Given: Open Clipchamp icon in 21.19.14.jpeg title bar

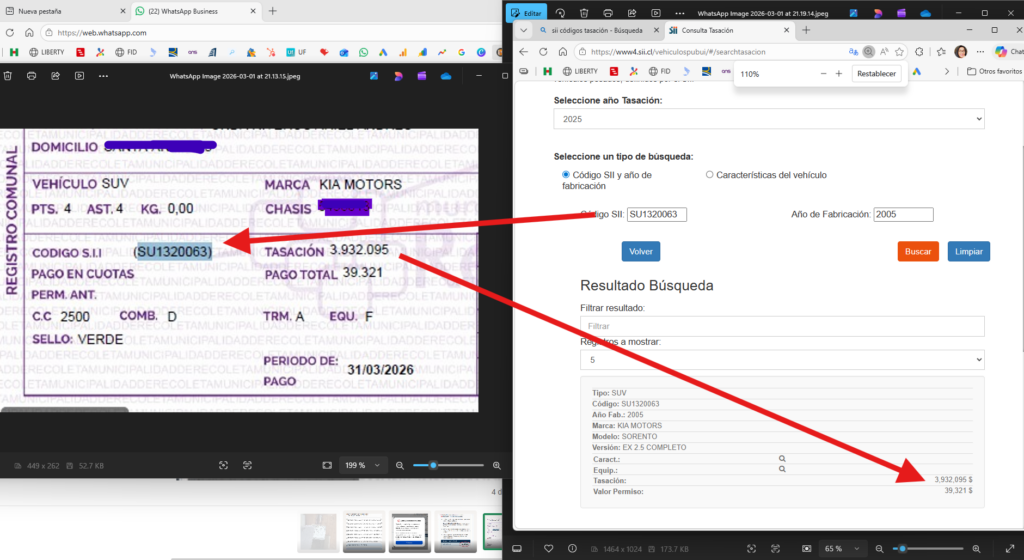Looking at the screenshot, I should tap(901, 13).
